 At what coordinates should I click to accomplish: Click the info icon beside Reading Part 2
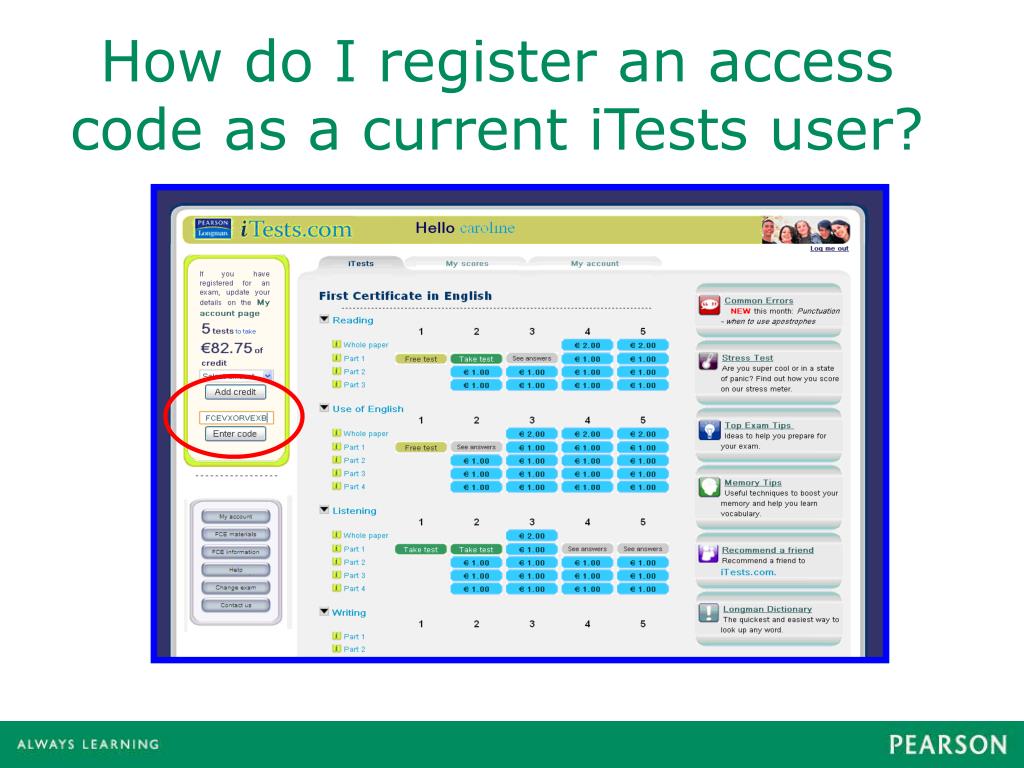pyautogui.click(x=336, y=371)
